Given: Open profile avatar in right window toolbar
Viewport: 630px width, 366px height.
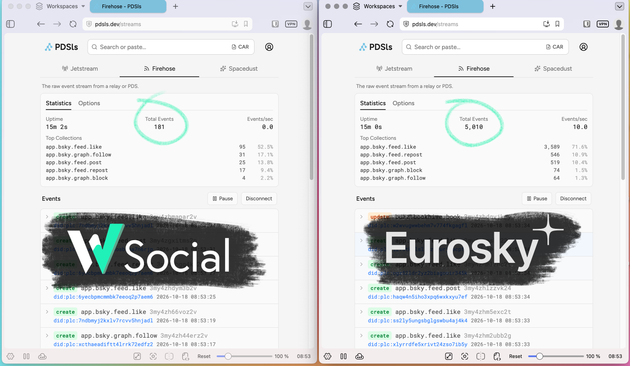Looking at the screenshot, I should (619, 25).
